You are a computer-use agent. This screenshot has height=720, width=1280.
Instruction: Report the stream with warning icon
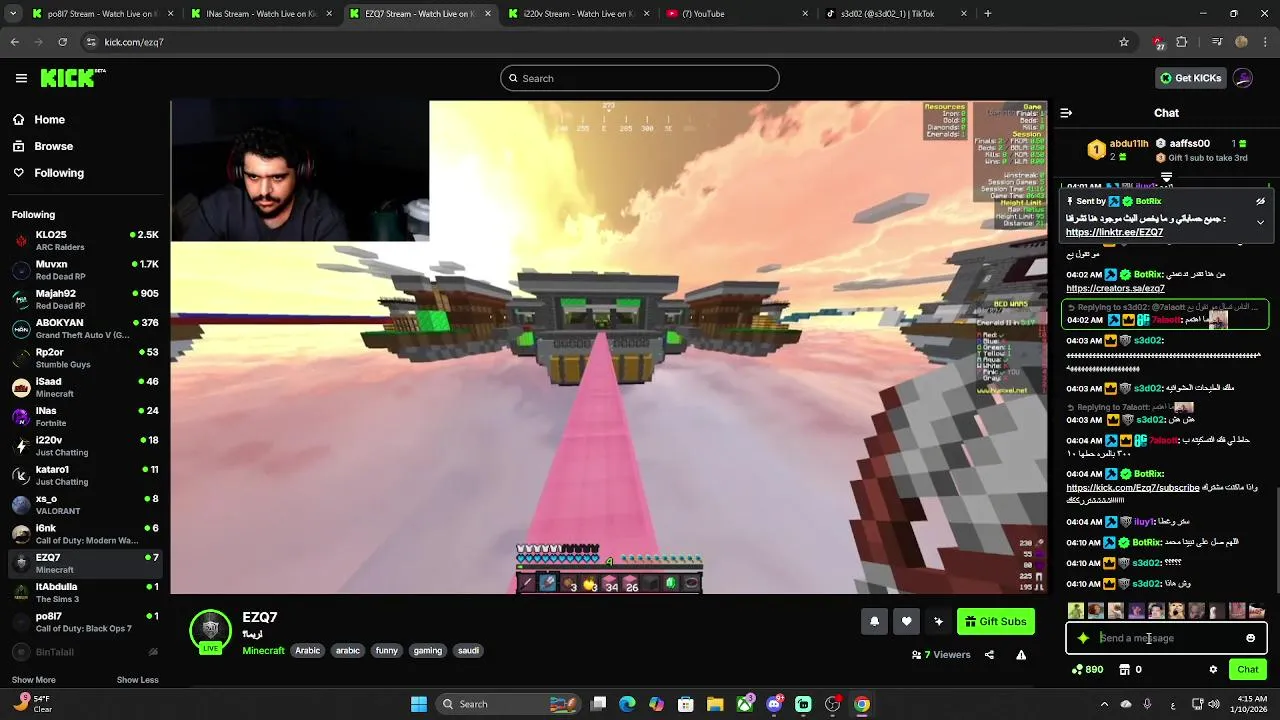[x=1021, y=655]
